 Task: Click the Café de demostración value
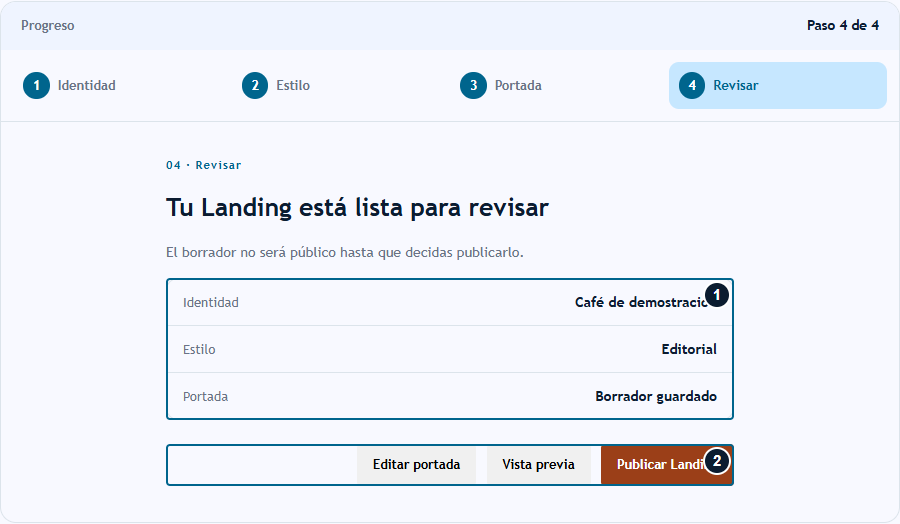point(646,302)
